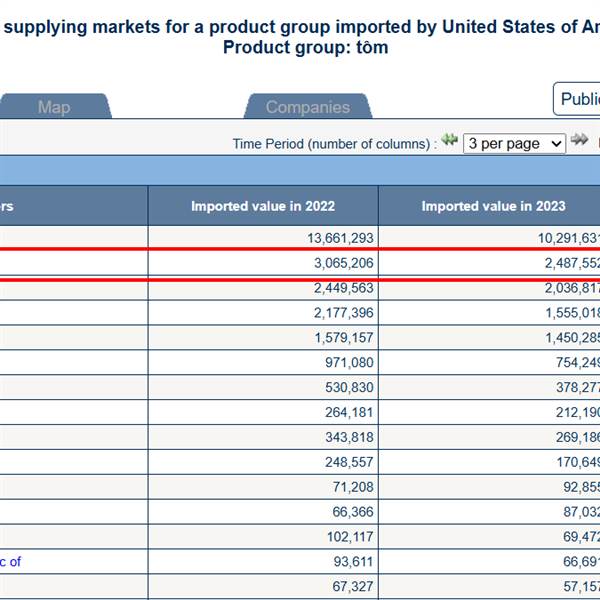The height and width of the screenshot is (600, 600).
Task: Open the Companies tab
Action: click(x=308, y=107)
